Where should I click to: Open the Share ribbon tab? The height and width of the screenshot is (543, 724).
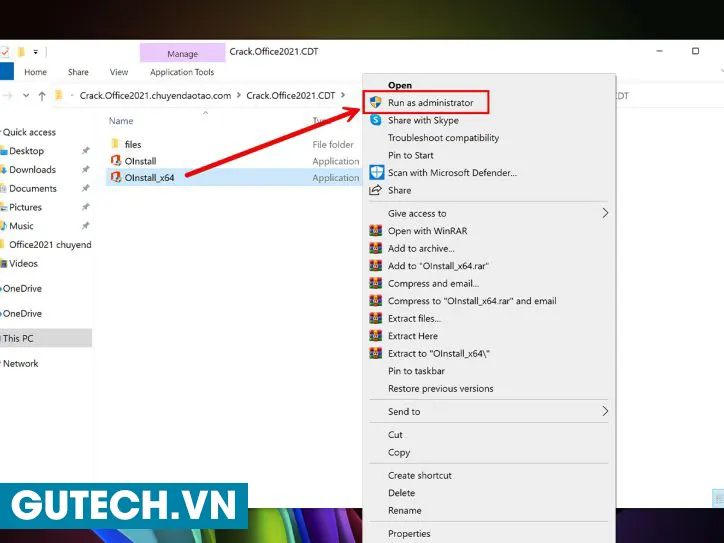78,72
